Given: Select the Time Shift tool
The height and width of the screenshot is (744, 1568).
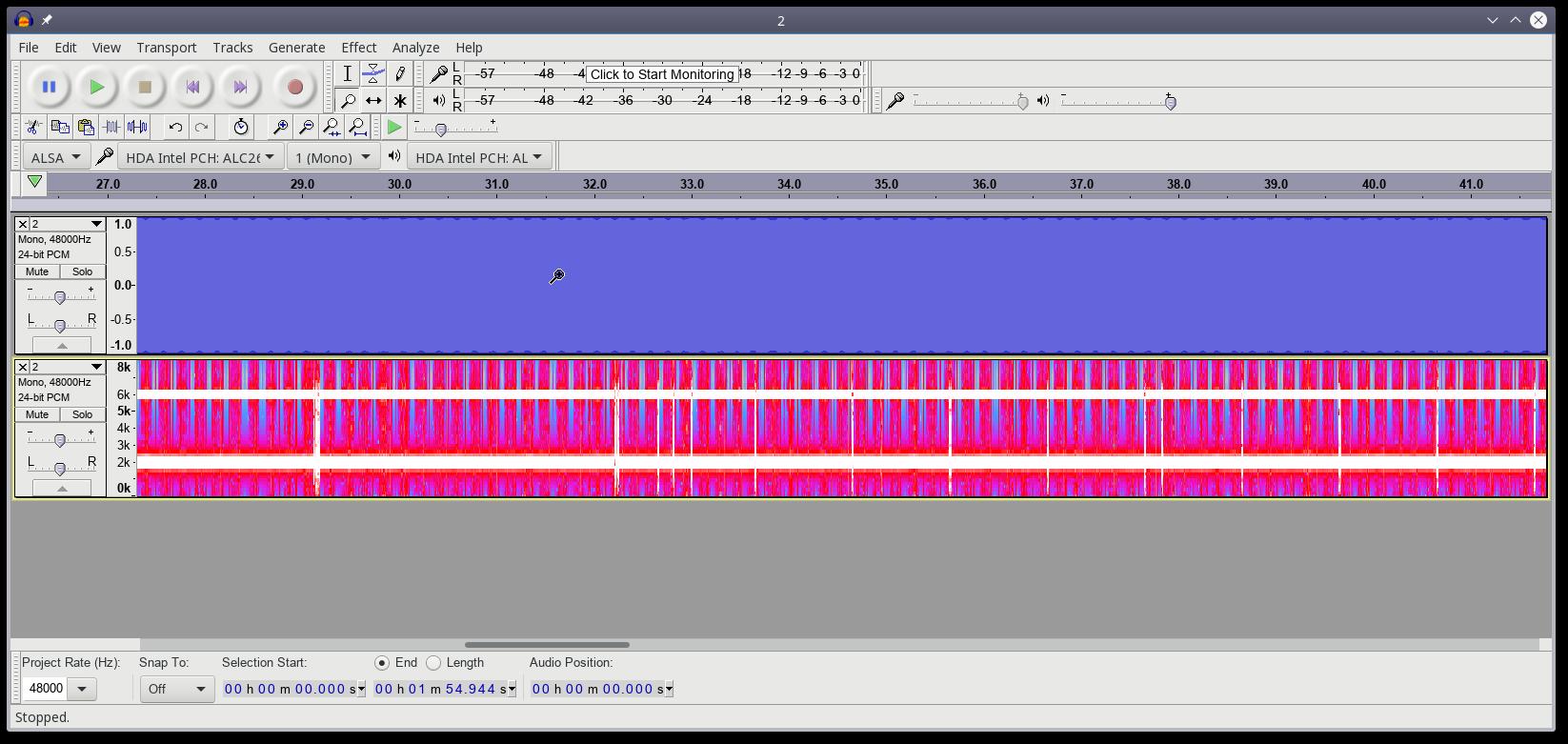Looking at the screenshot, I should (373, 100).
